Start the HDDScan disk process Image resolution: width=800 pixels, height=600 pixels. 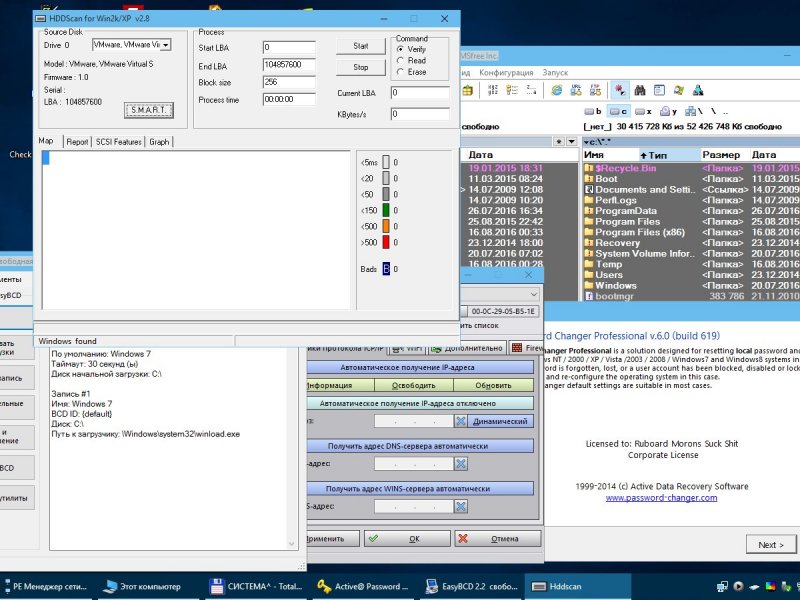tap(360, 46)
